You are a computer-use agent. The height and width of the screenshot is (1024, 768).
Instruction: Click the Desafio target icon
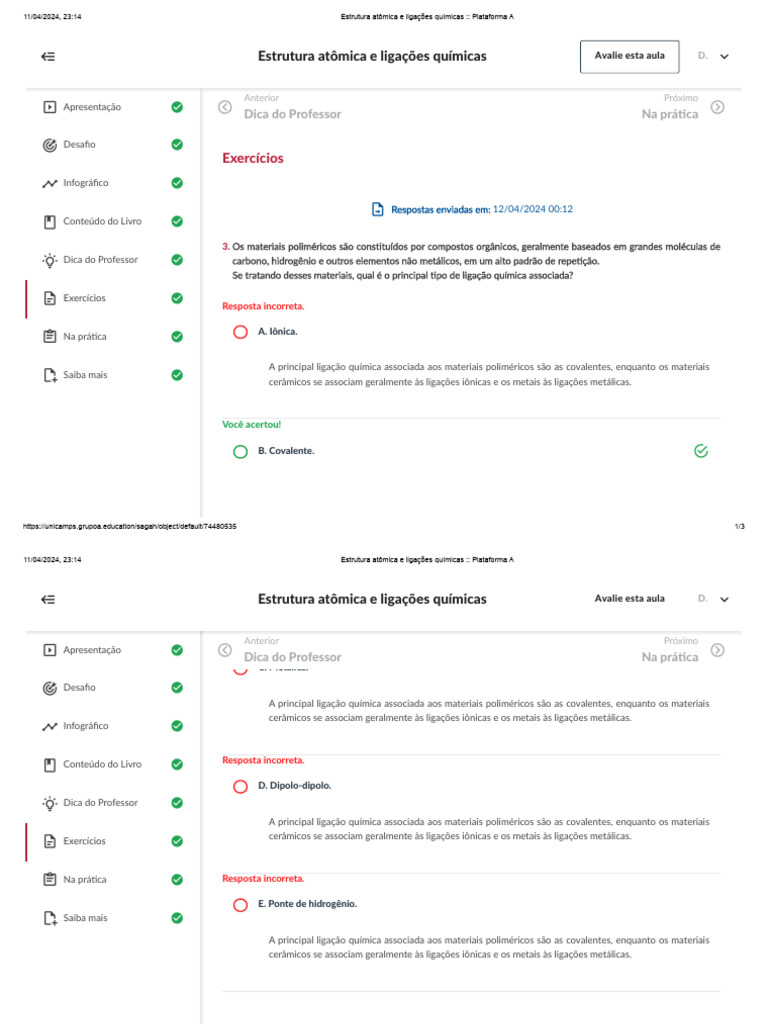50,145
